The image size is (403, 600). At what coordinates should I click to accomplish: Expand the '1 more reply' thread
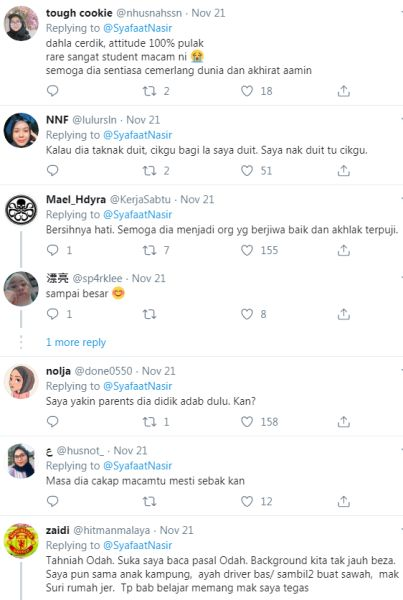click(x=76, y=342)
